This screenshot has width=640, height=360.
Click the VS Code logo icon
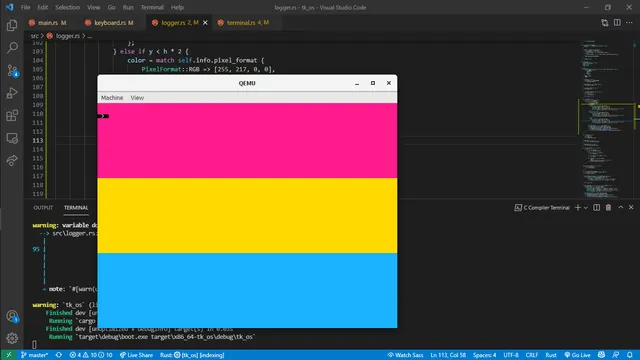click(9, 7)
